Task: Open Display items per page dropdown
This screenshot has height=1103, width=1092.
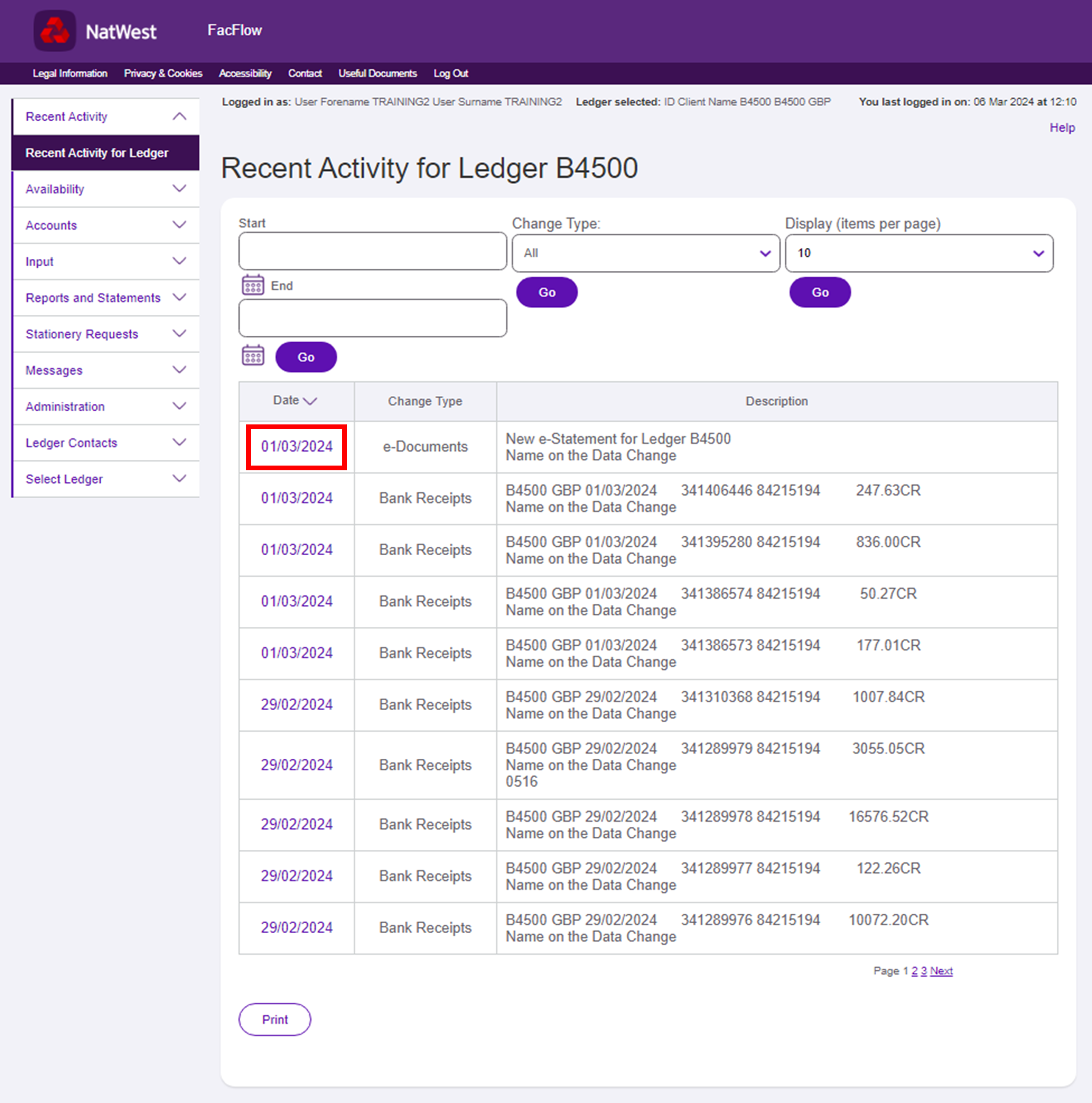Action: point(919,253)
